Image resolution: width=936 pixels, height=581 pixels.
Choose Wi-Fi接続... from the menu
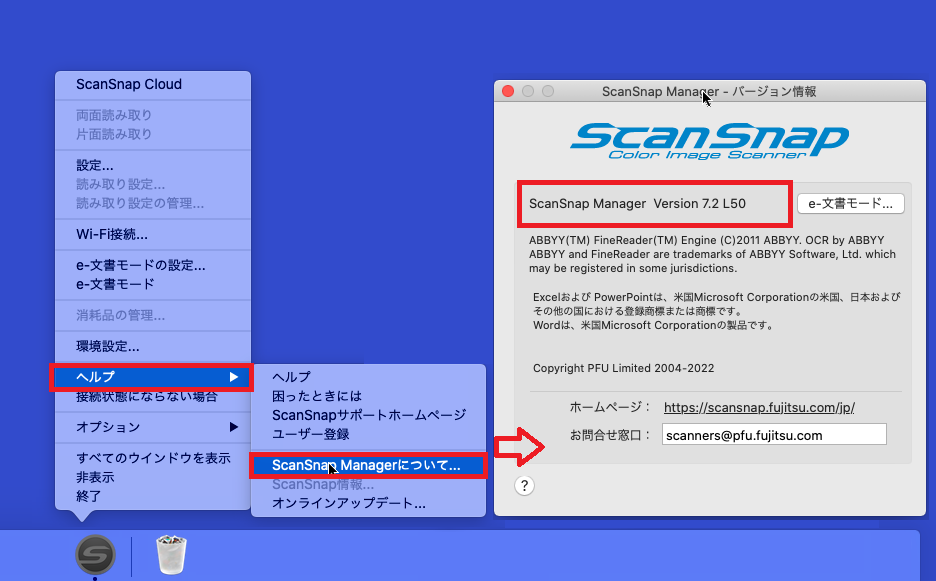pos(153,235)
